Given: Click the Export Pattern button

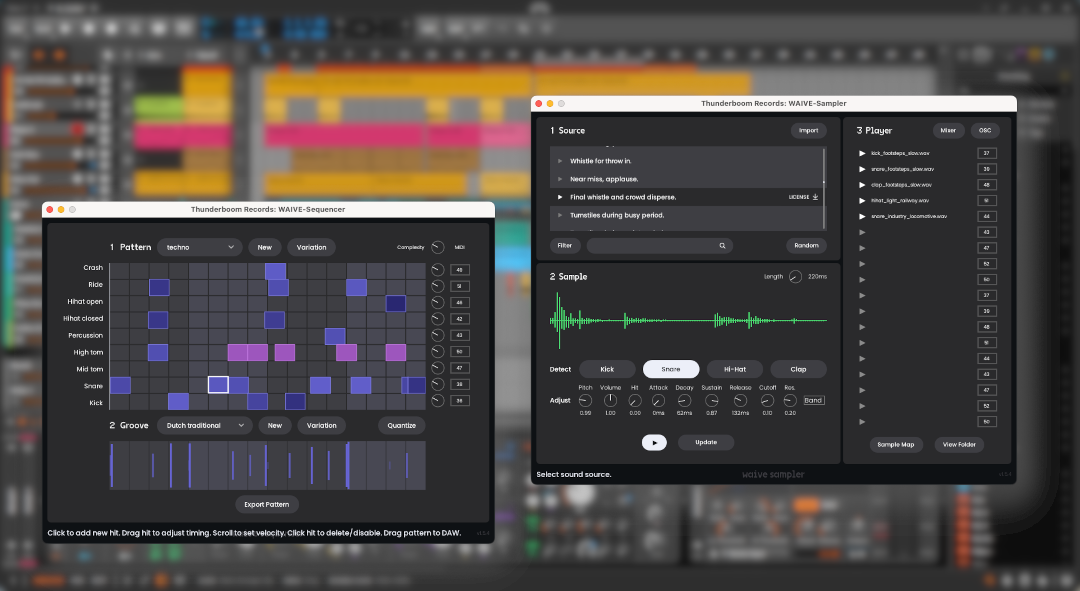Looking at the screenshot, I should coord(267,504).
